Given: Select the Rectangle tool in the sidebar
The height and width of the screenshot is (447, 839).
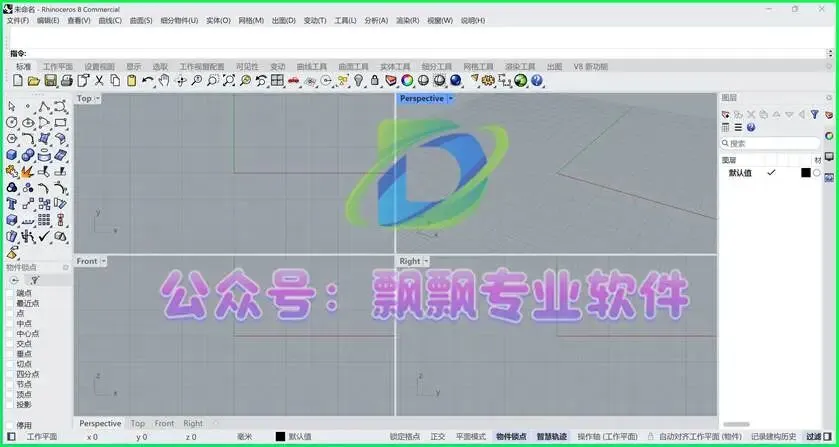Looking at the screenshot, I should (60, 123).
